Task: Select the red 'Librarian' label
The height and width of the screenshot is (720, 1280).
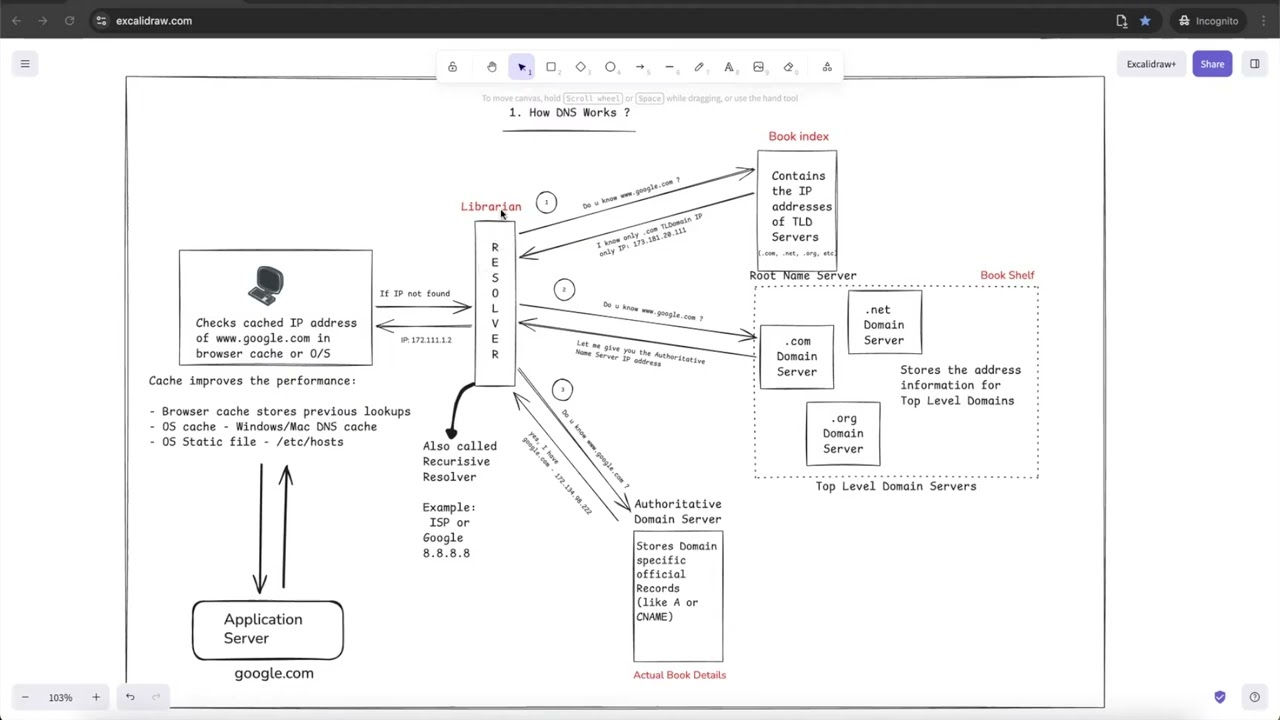Action: [x=491, y=206]
